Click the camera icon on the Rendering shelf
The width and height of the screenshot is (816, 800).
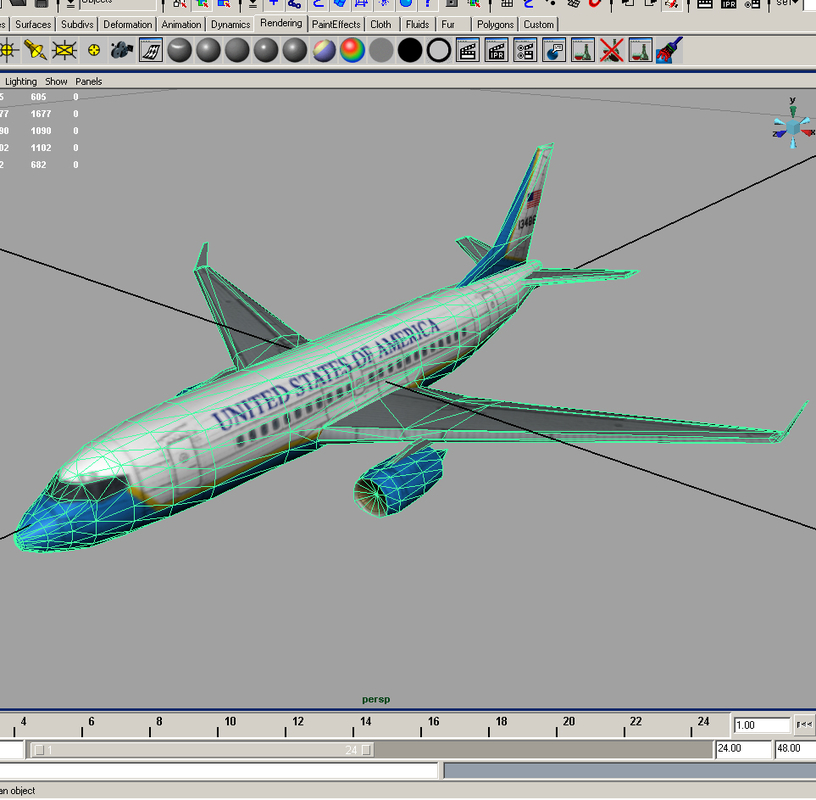122,50
